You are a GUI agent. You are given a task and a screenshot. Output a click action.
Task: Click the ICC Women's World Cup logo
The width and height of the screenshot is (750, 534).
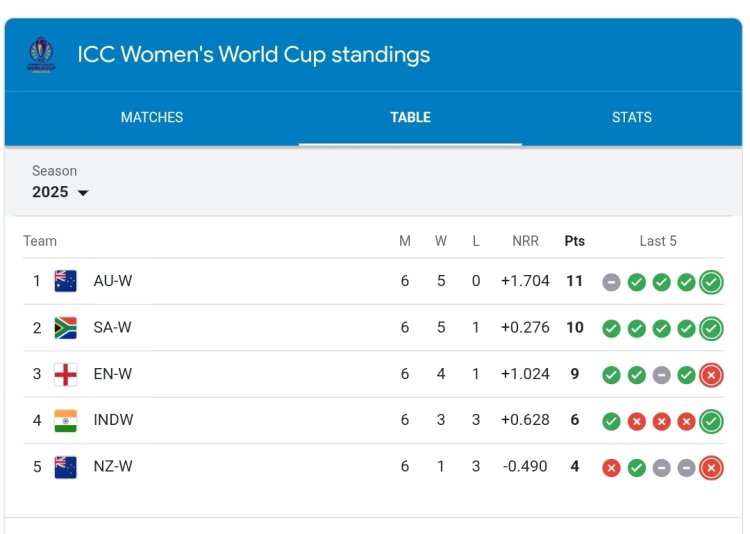[x=41, y=55]
